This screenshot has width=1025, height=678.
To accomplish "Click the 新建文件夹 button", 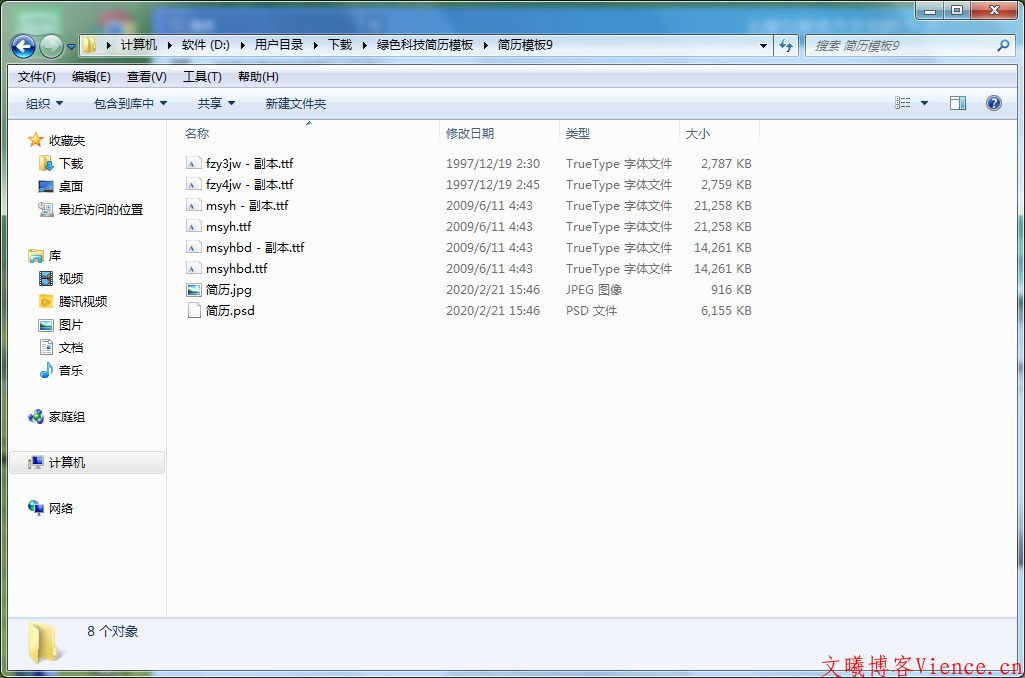I will [295, 103].
